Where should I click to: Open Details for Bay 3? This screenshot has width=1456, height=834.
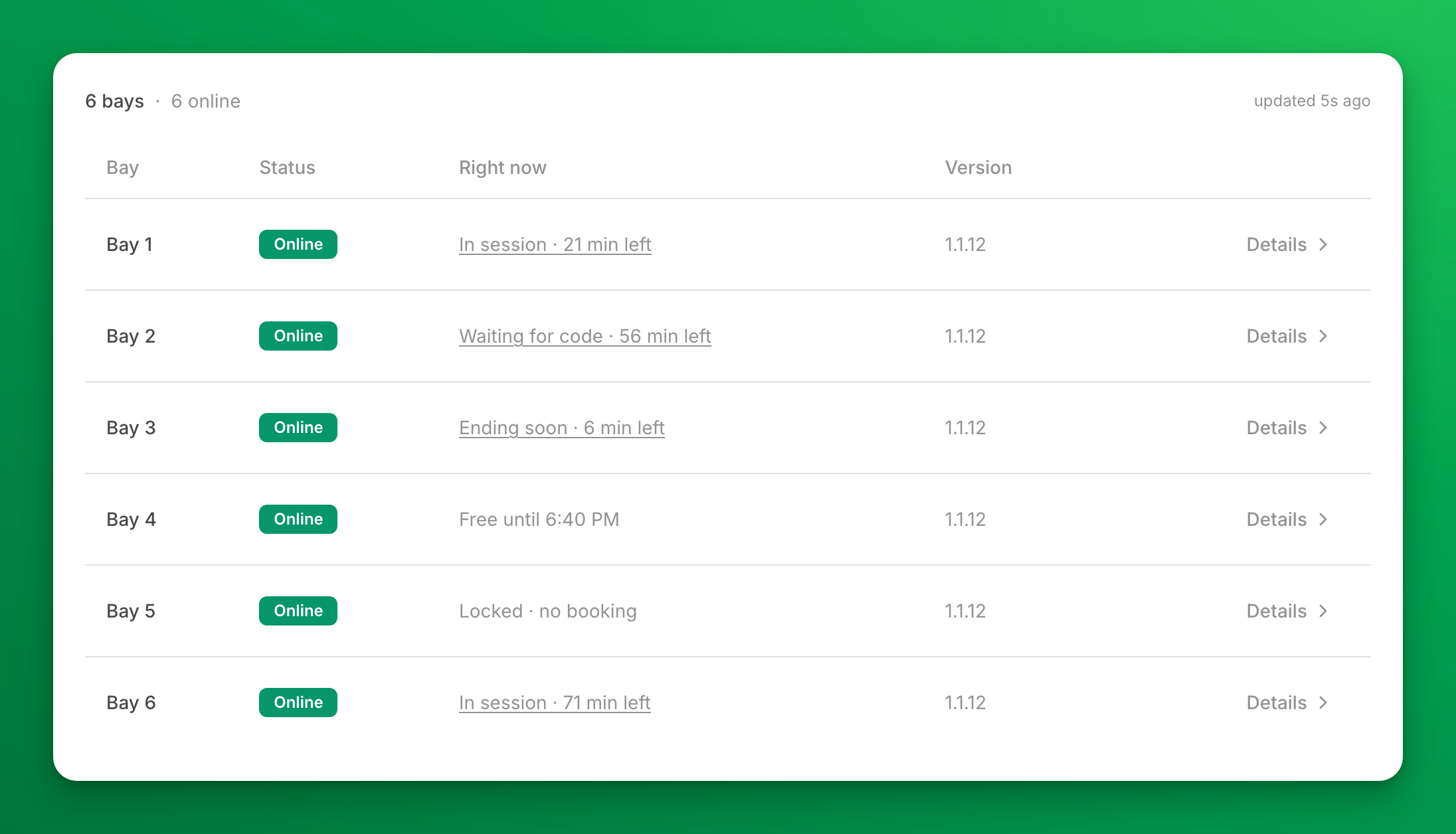1287,428
